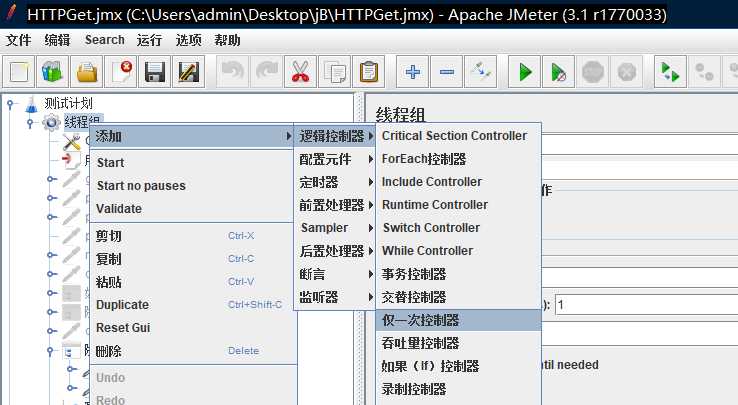Click the Undo arrow toolbar icon
This screenshot has width=738, height=405.
pyautogui.click(x=233, y=72)
